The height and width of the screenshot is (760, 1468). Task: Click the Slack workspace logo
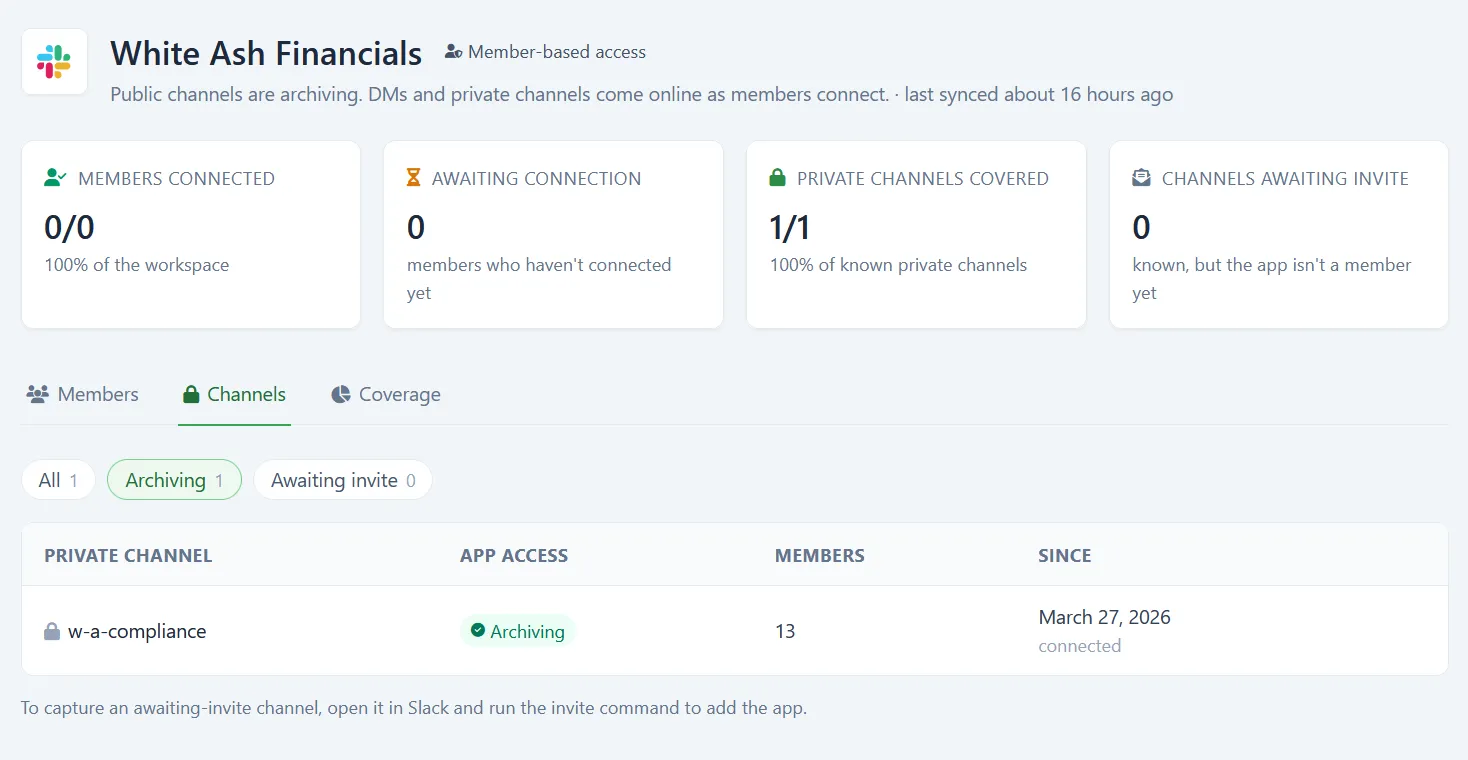pos(54,62)
